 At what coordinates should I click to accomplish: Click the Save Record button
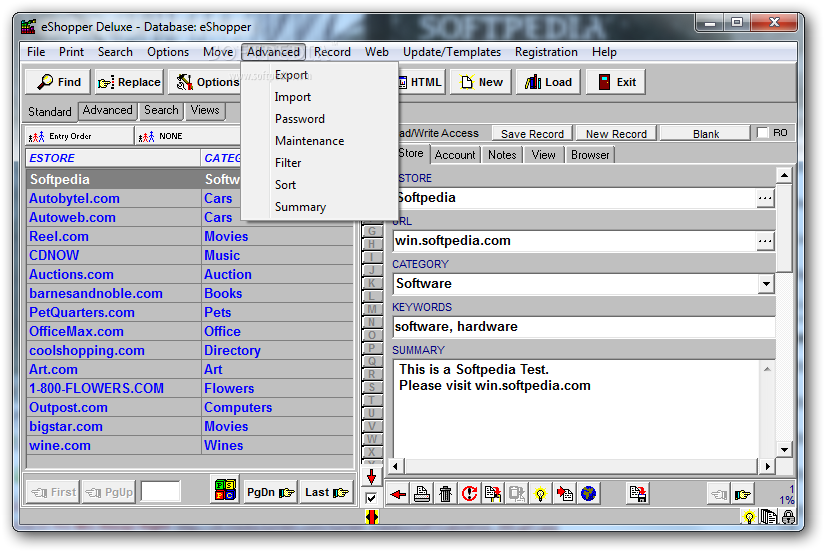(532, 134)
